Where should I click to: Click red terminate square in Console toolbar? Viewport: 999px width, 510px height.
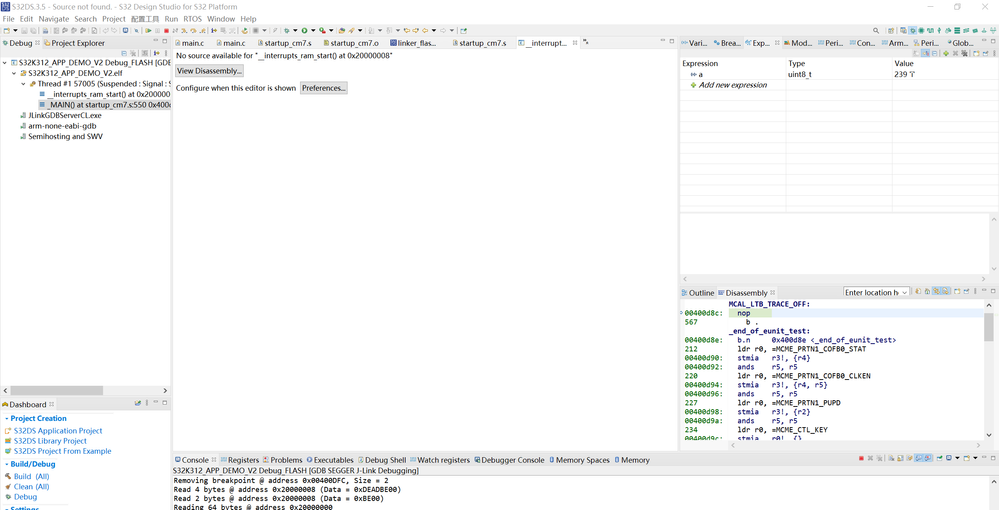tap(861, 458)
